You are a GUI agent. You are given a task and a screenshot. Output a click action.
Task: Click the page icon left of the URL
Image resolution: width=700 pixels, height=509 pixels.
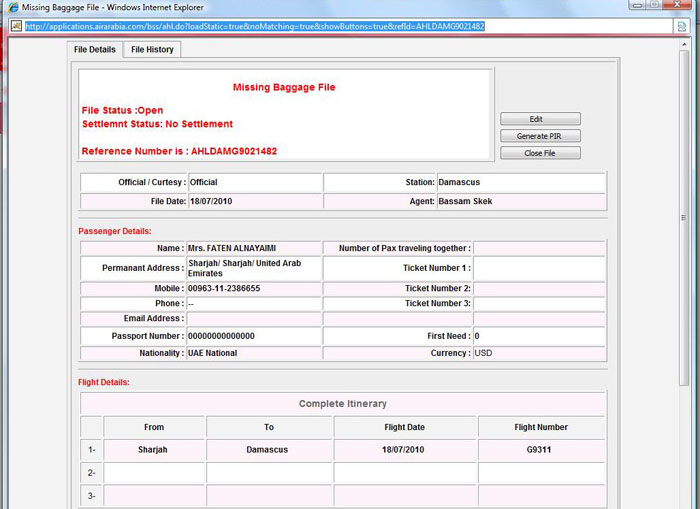[16, 26]
